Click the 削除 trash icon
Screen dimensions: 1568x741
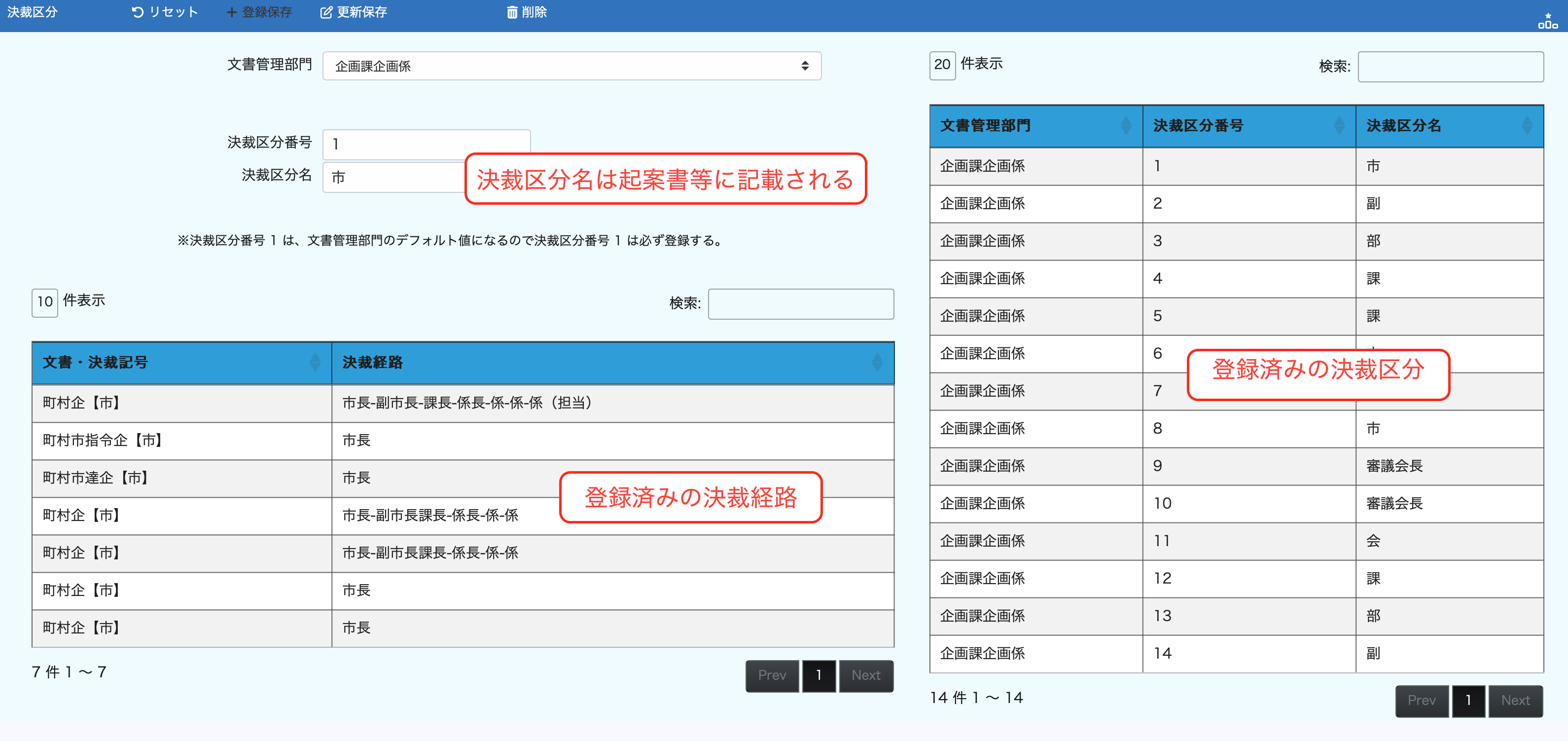512,12
